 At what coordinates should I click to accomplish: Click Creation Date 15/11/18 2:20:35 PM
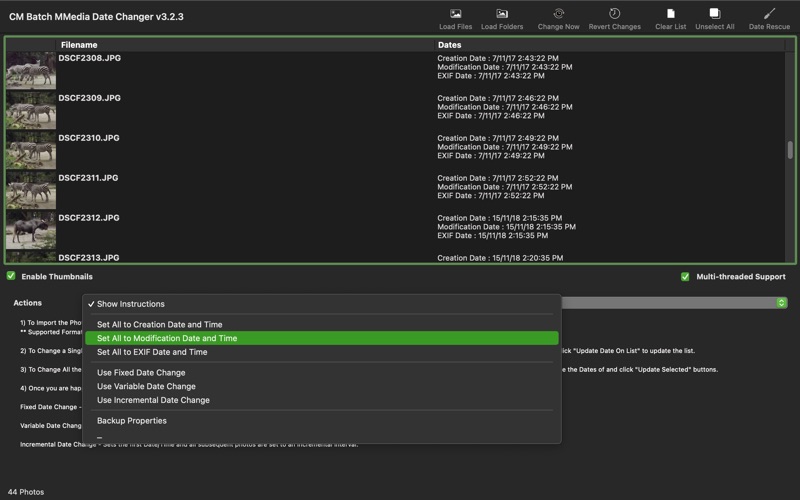pos(500,258)
